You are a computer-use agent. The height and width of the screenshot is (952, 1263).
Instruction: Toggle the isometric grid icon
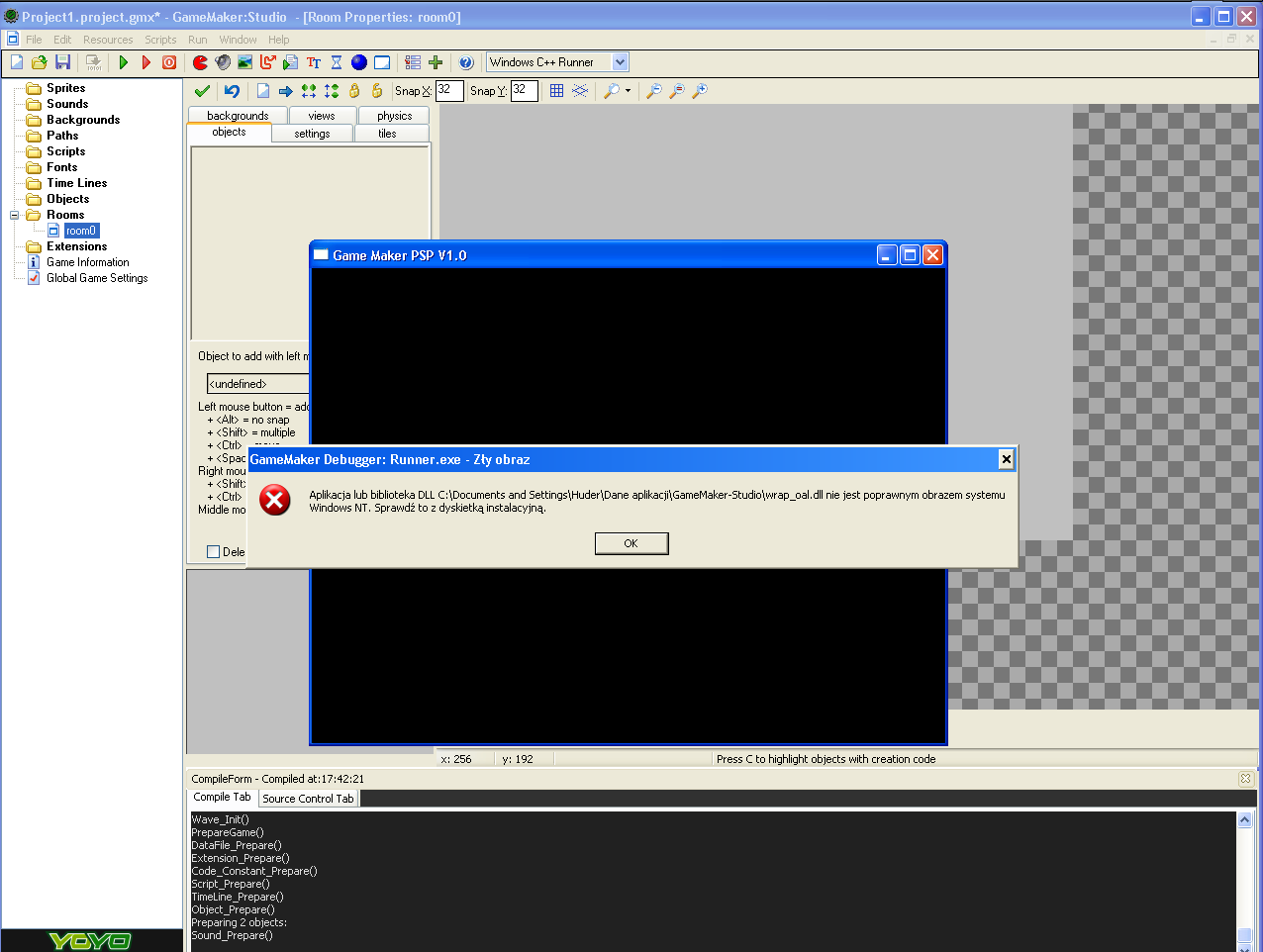tap(580, 91)
